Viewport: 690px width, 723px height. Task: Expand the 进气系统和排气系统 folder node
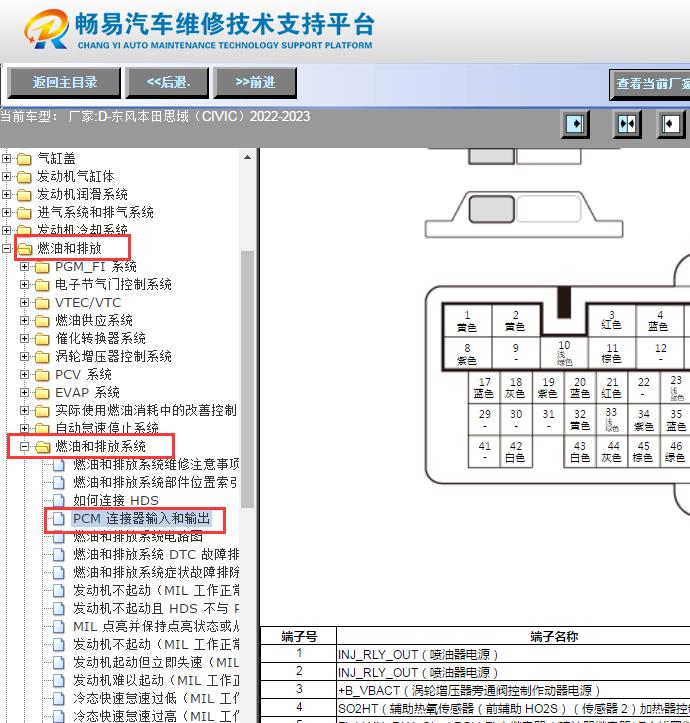pos(6,213)
